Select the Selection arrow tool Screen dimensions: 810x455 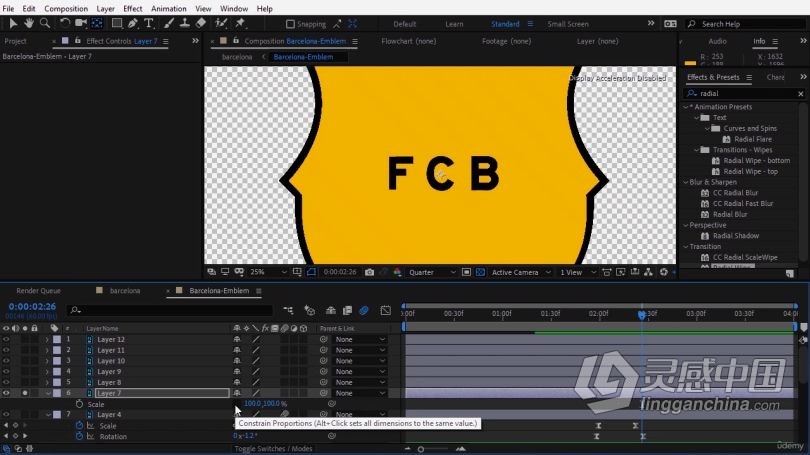(x=13, y=23)
